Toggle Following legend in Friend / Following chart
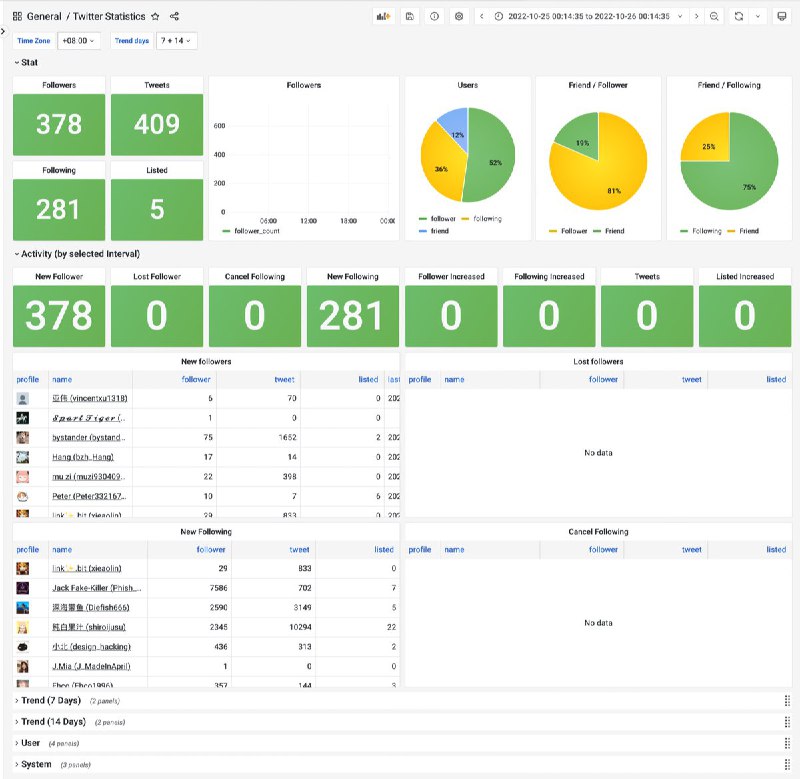This screenshot has height=779, width=800. coord(706,231)
